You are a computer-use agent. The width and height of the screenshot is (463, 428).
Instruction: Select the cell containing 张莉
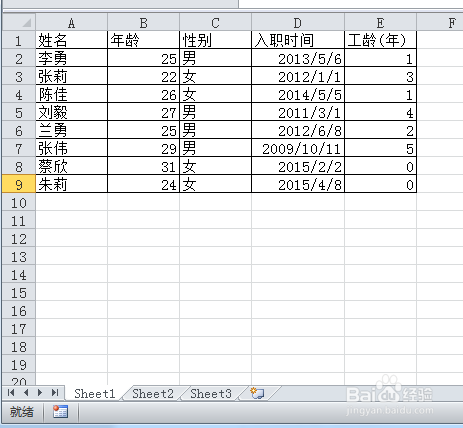(x=72, y=76)
